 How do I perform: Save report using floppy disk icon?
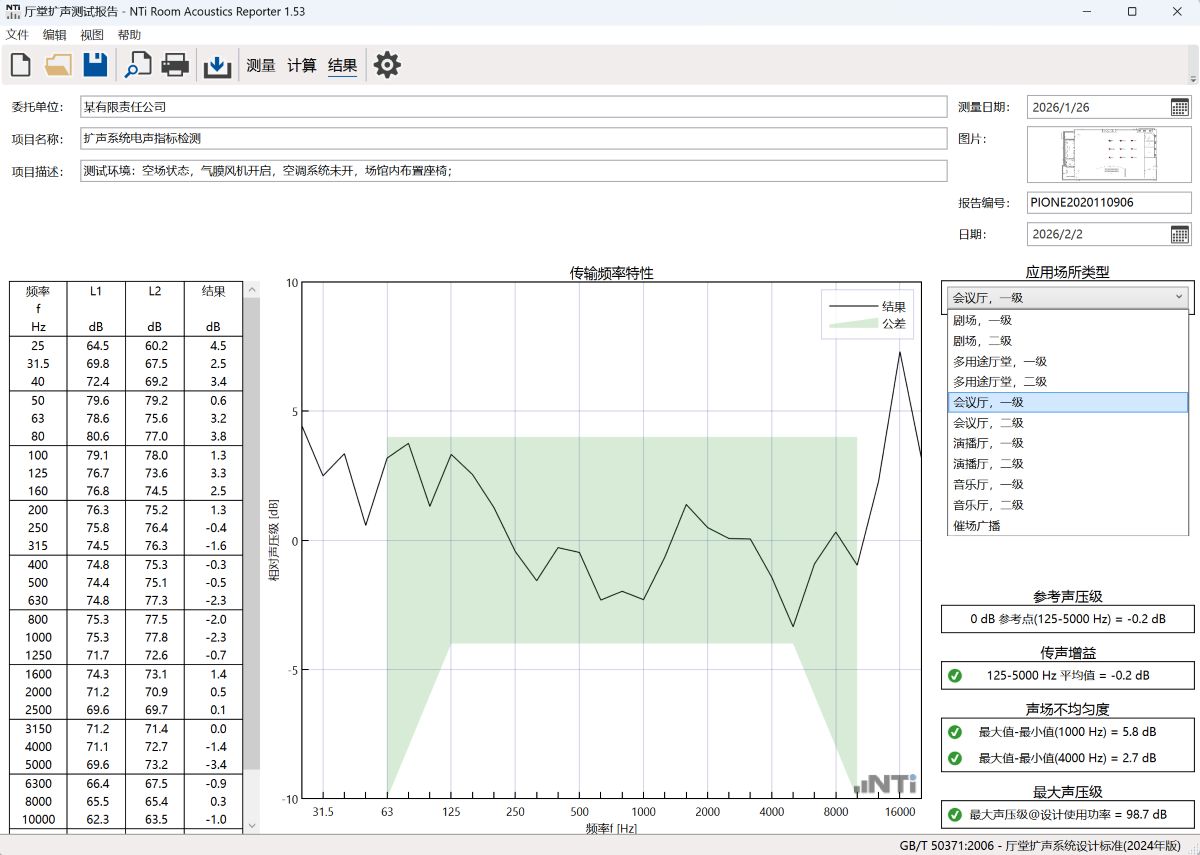[95, 65]
